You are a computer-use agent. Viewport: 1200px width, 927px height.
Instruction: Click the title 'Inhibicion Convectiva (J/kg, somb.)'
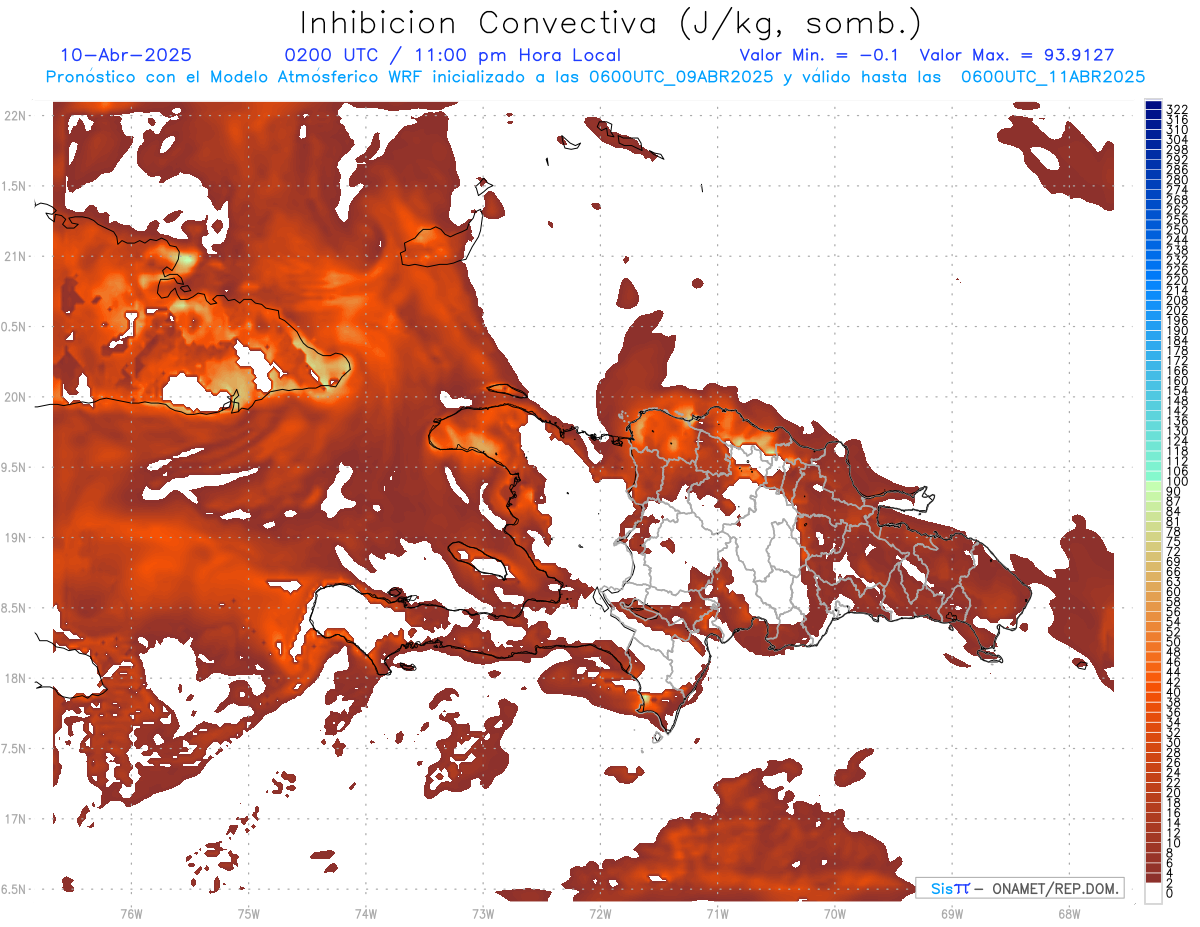click(x=611, y=22)
